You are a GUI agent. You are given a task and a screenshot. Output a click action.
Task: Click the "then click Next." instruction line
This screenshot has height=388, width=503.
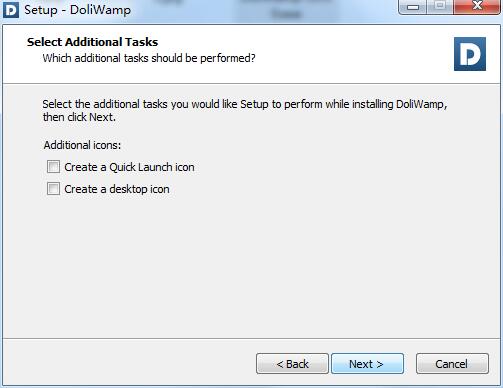coord(79,117)
